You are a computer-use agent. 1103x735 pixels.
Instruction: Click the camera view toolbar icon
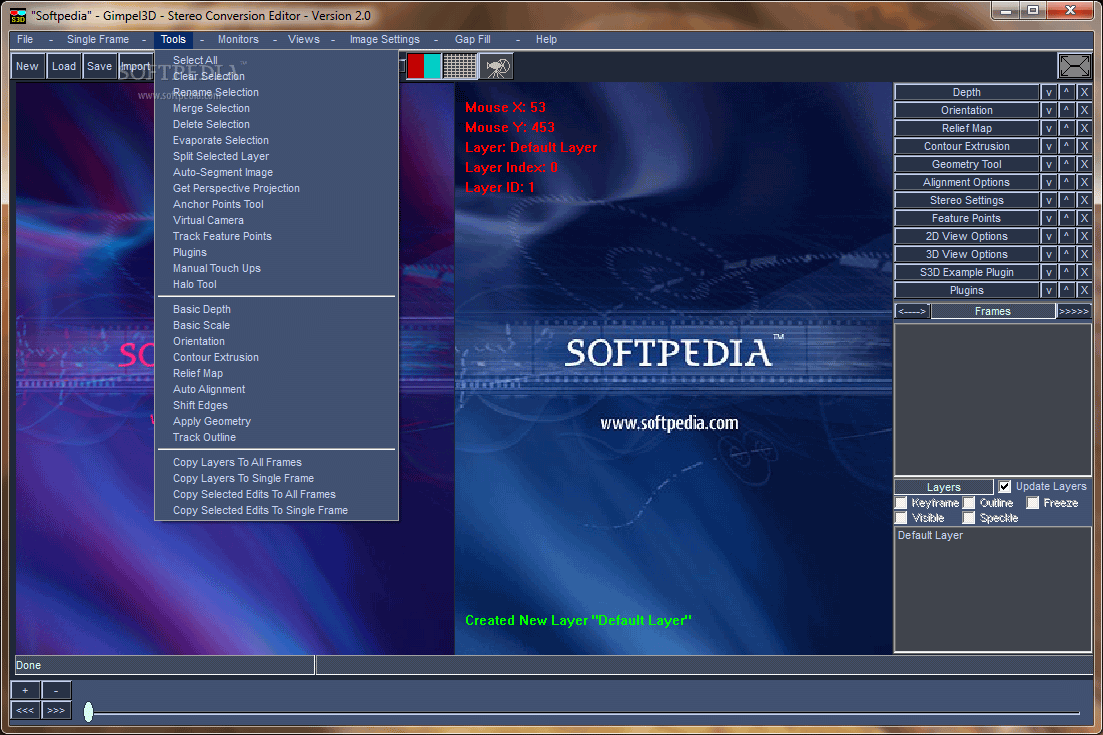pos(496,66)
